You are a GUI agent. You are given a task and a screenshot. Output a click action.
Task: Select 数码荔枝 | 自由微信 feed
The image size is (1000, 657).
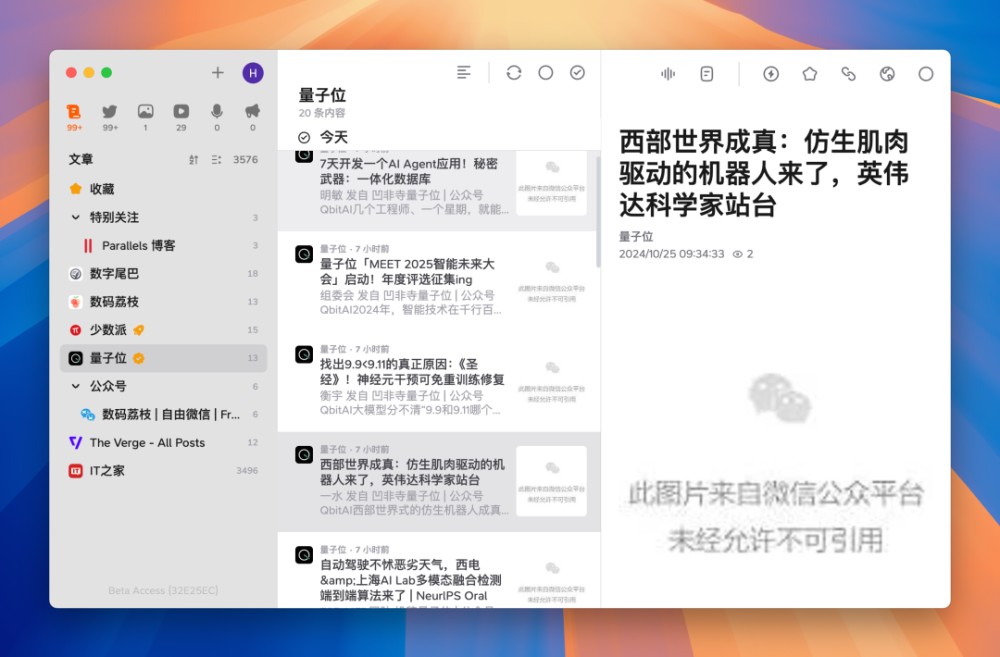click(163, 414)
